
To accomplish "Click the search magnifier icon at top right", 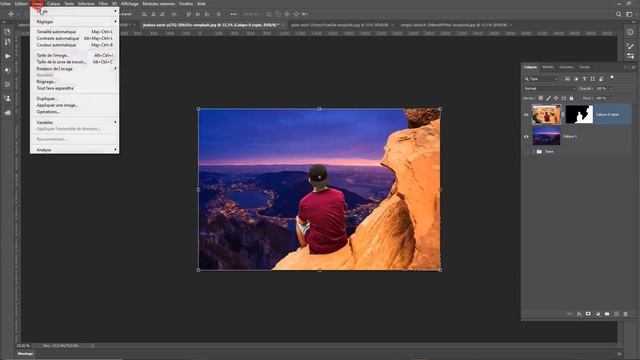I will click(618, 14).
